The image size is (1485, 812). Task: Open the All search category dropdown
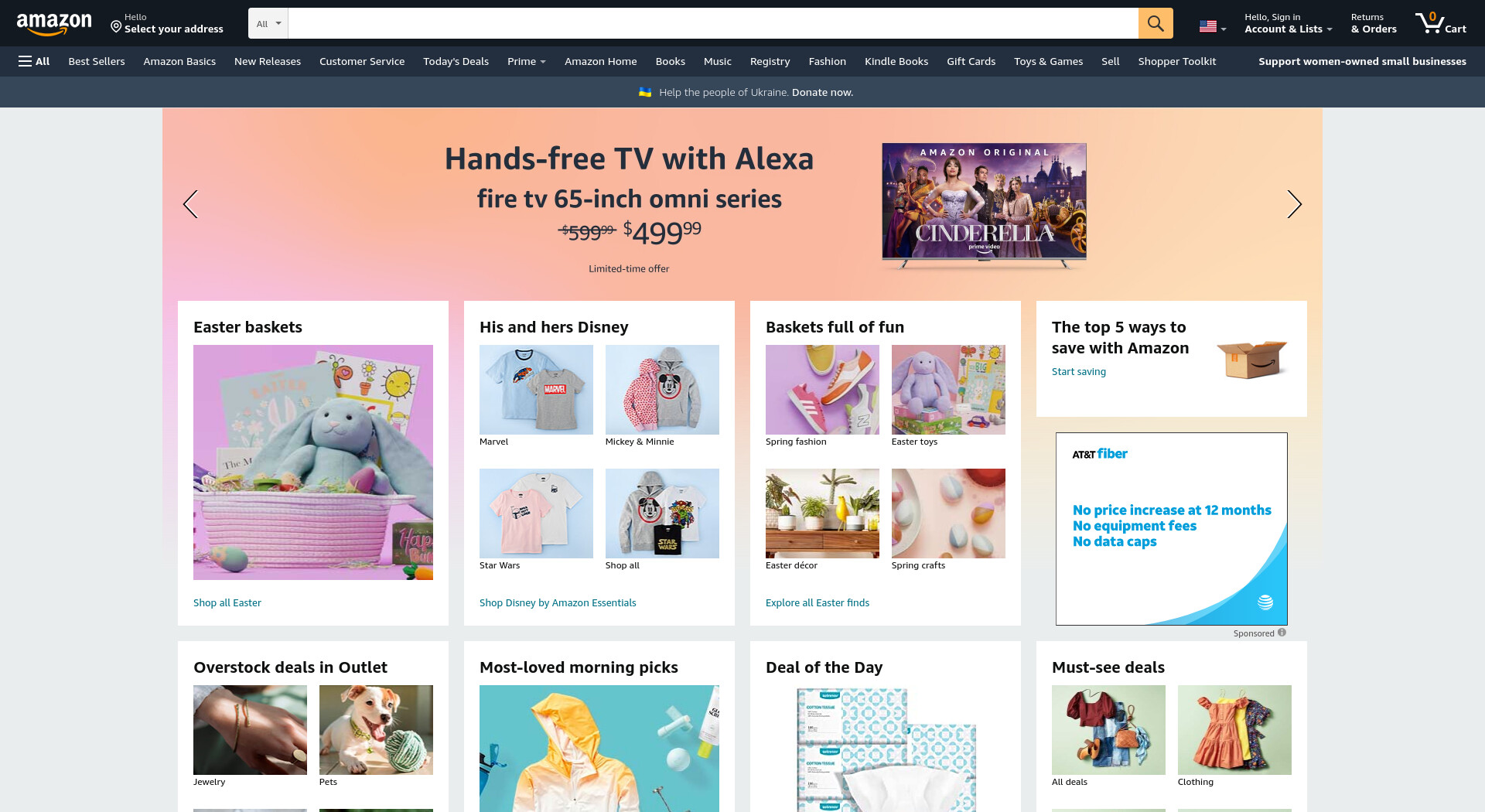(x=268, y=23)
